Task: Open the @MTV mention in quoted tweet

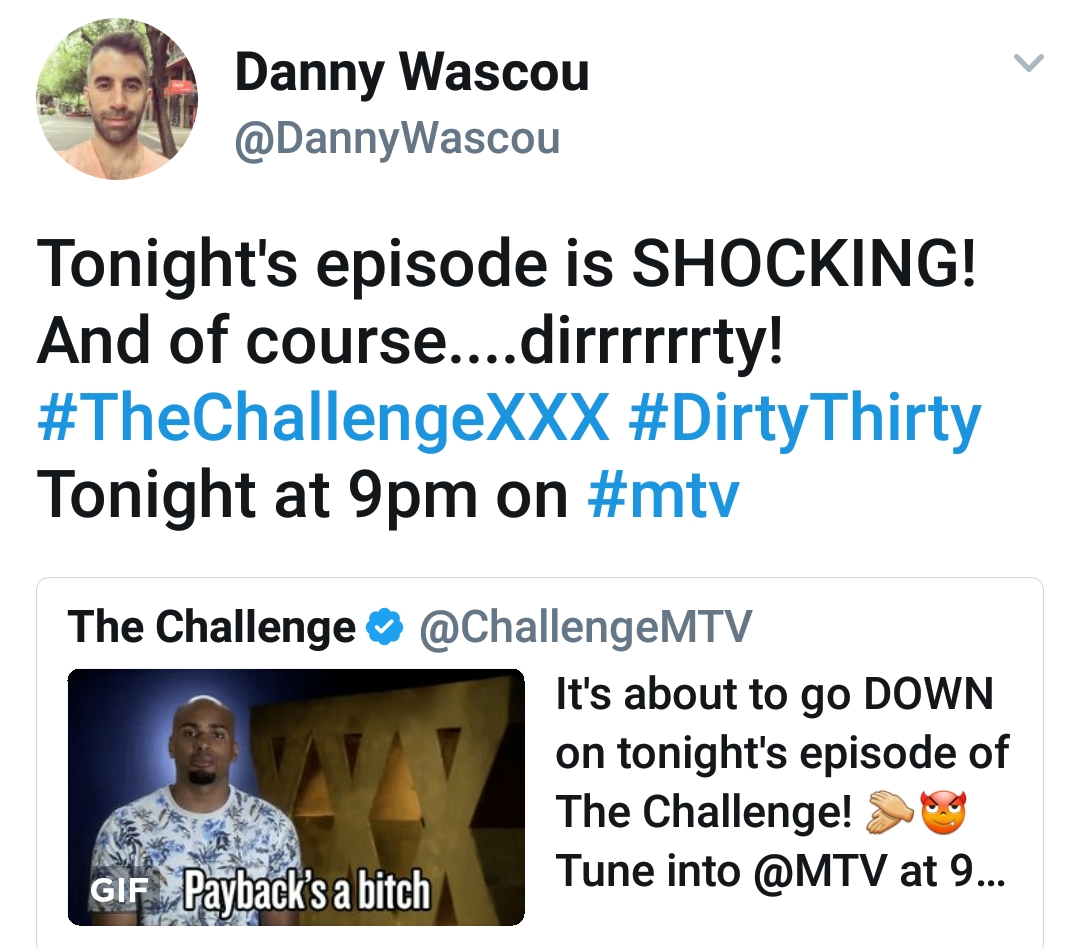Action: pos(822,871)
